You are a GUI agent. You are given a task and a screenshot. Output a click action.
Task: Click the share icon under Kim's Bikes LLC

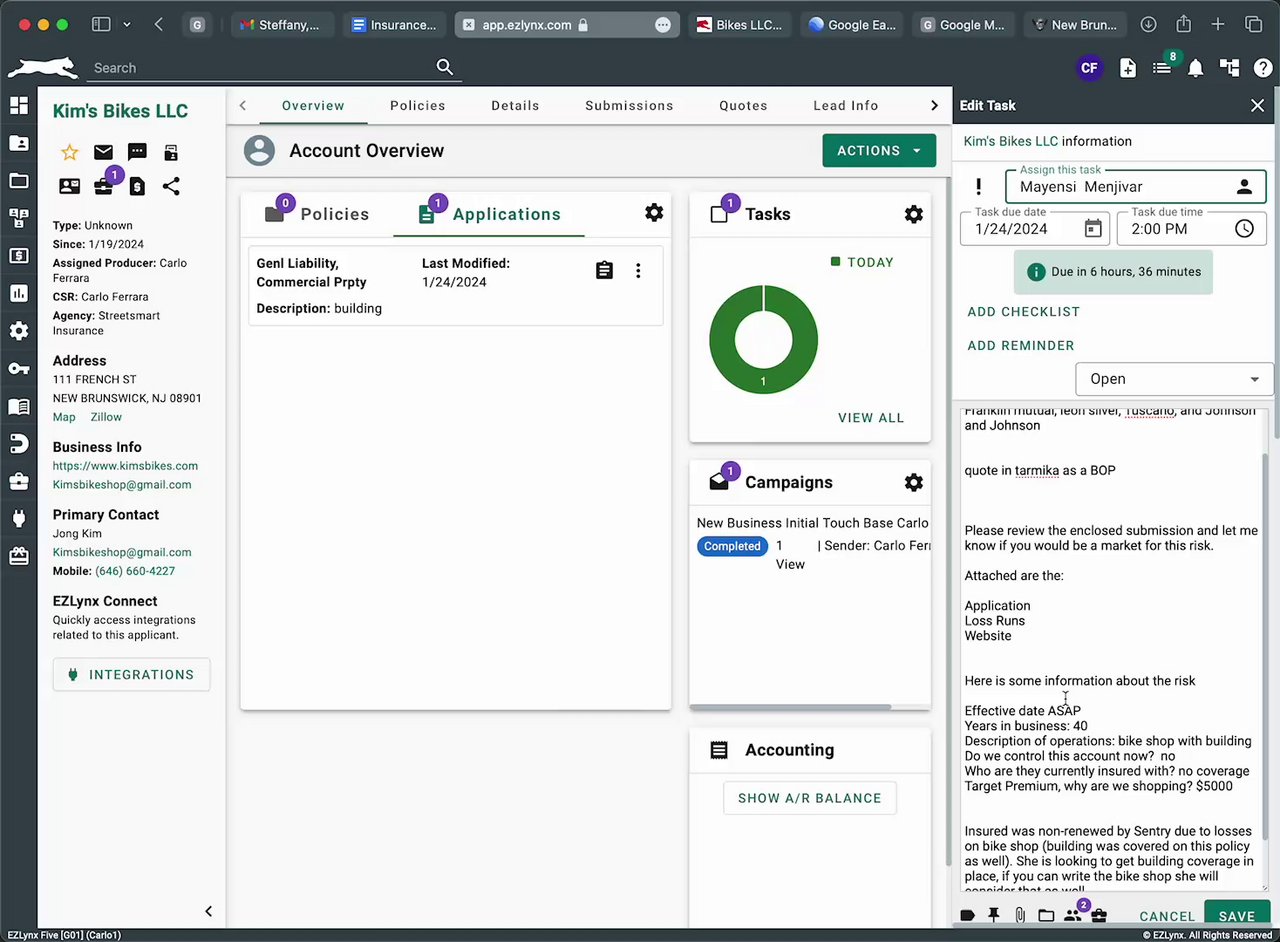coord(171,186)
